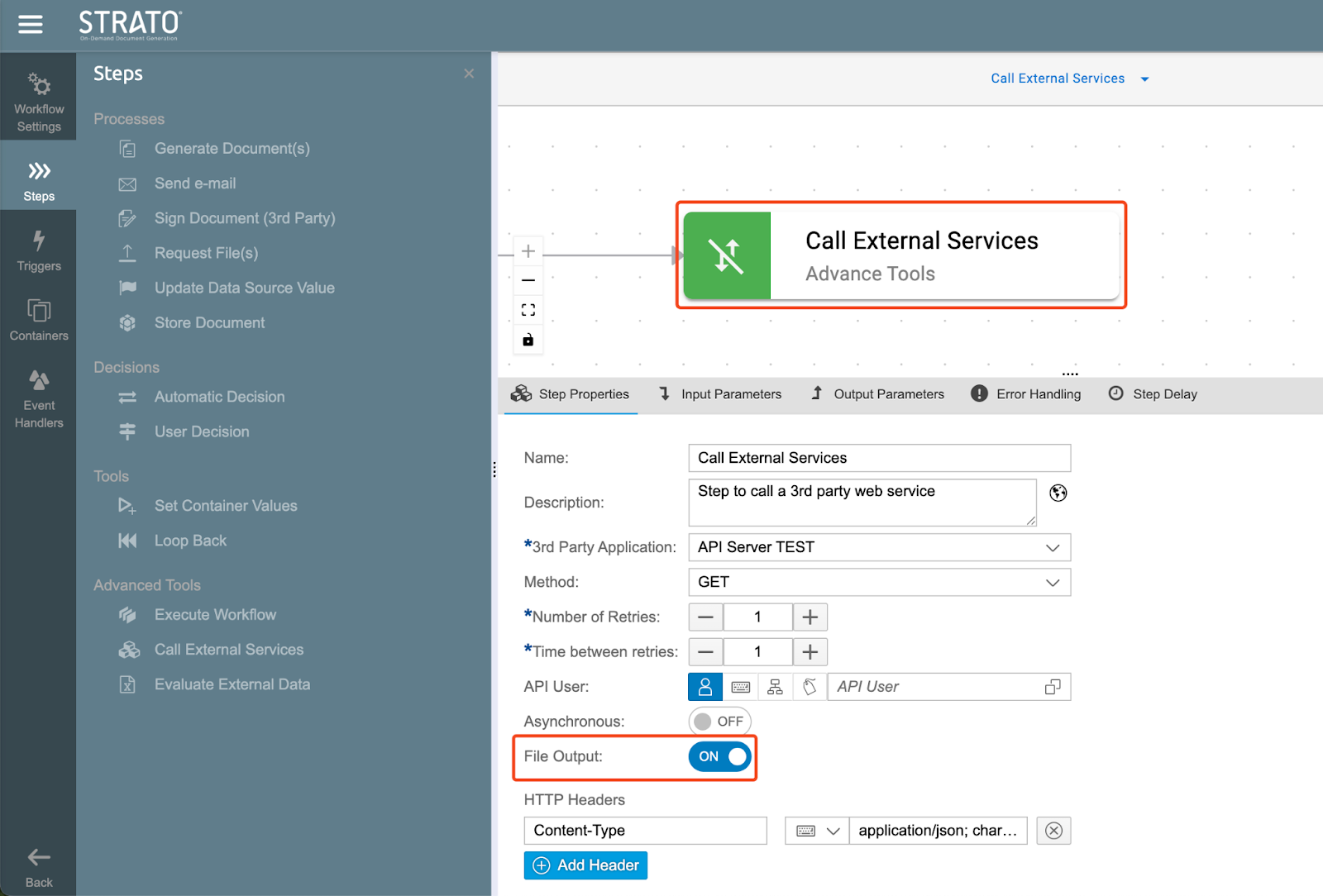Click Back at the sidebar bottom
Viewport: 1323px width, 896px height.
tap(39, 867)
